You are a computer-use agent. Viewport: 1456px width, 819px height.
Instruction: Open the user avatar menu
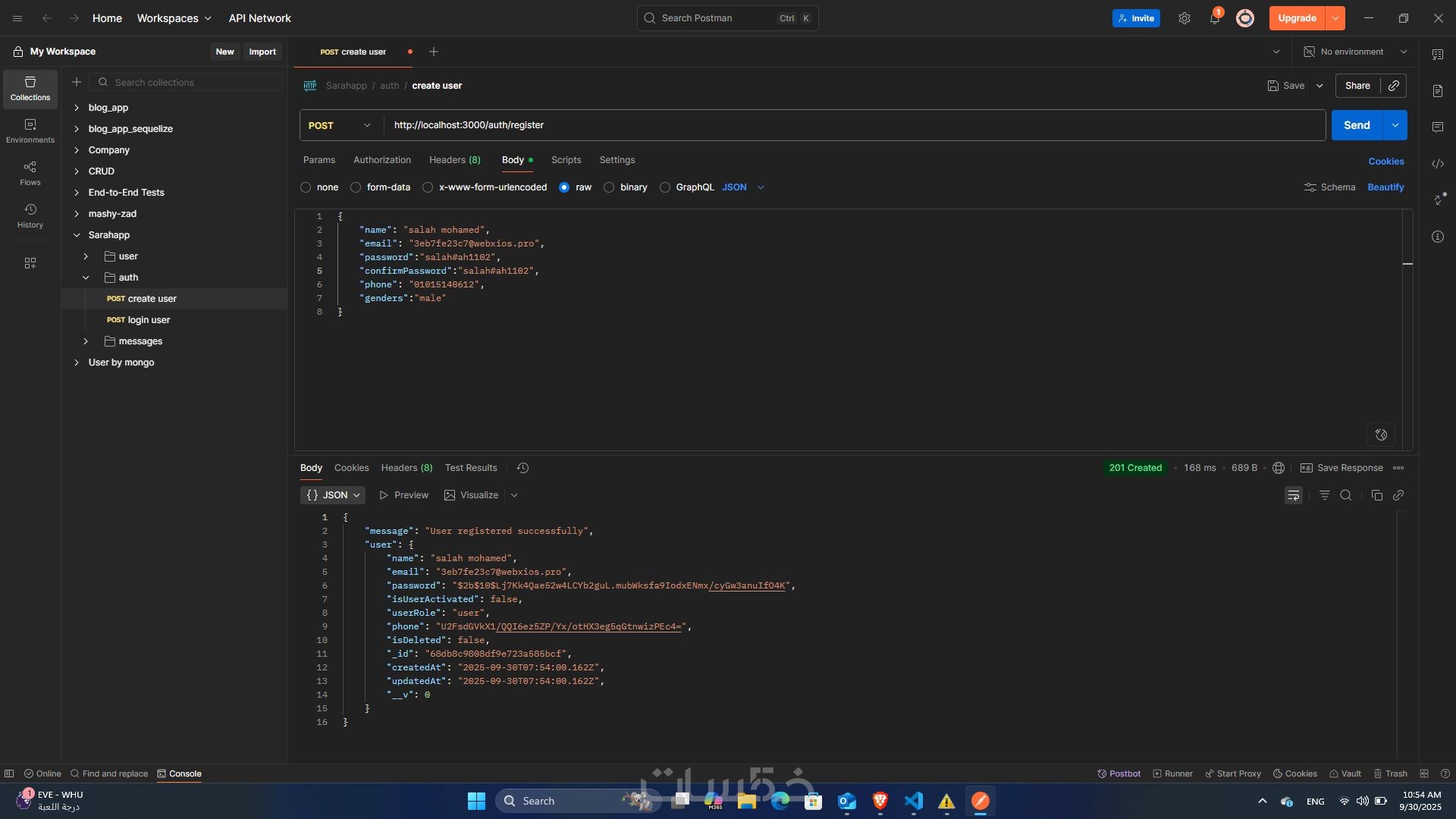pos(1245,18)
